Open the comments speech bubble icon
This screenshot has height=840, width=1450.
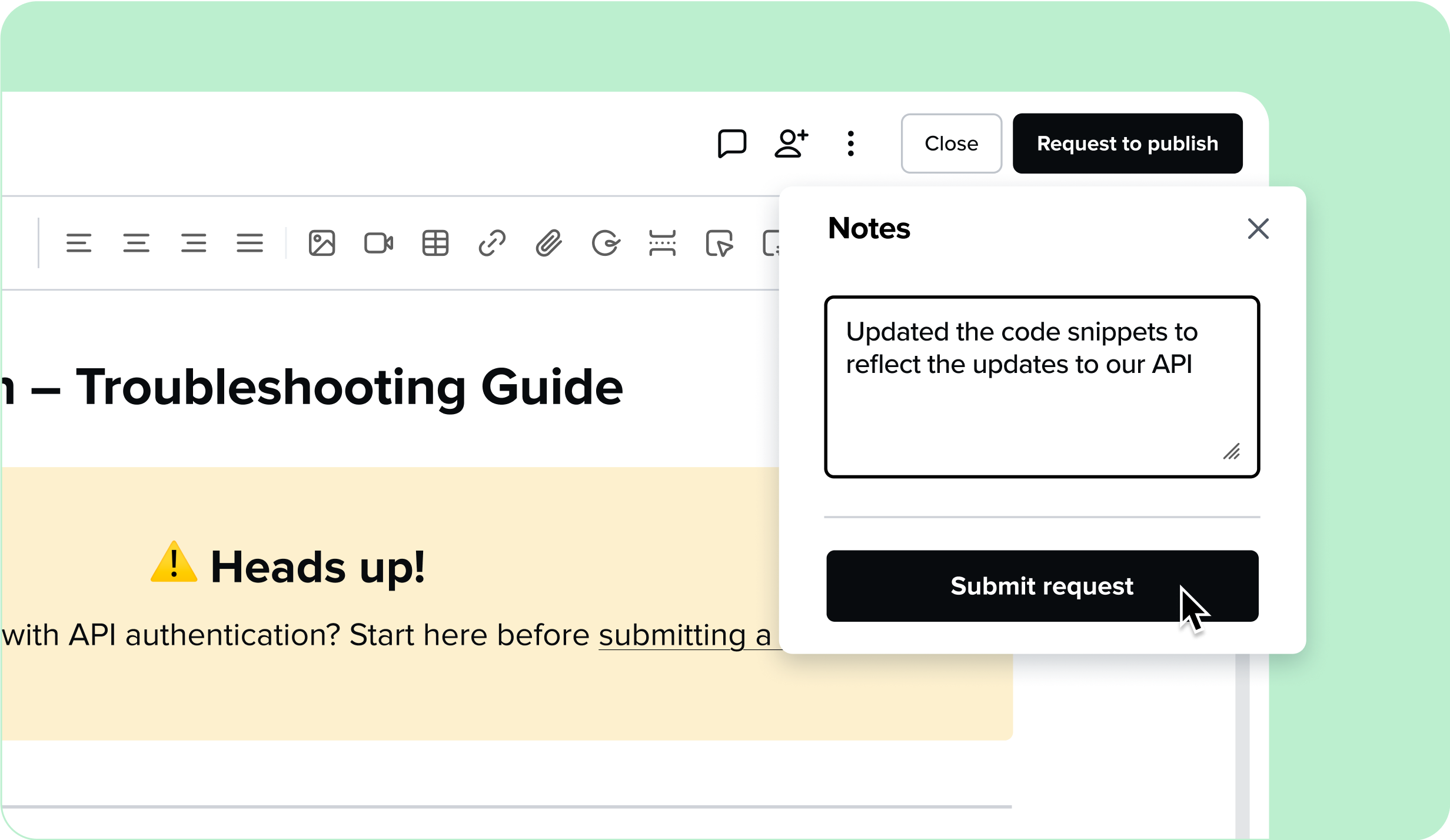pyautogui.click(x=731, y=144)
